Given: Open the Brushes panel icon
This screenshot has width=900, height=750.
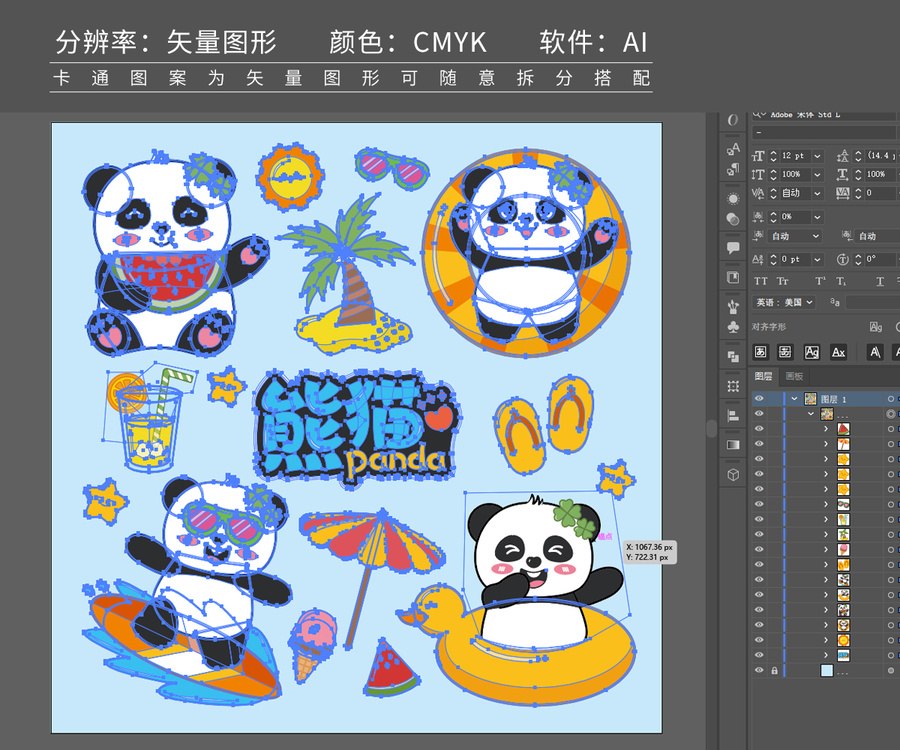Looking at the screenshot, I should 733,306.
